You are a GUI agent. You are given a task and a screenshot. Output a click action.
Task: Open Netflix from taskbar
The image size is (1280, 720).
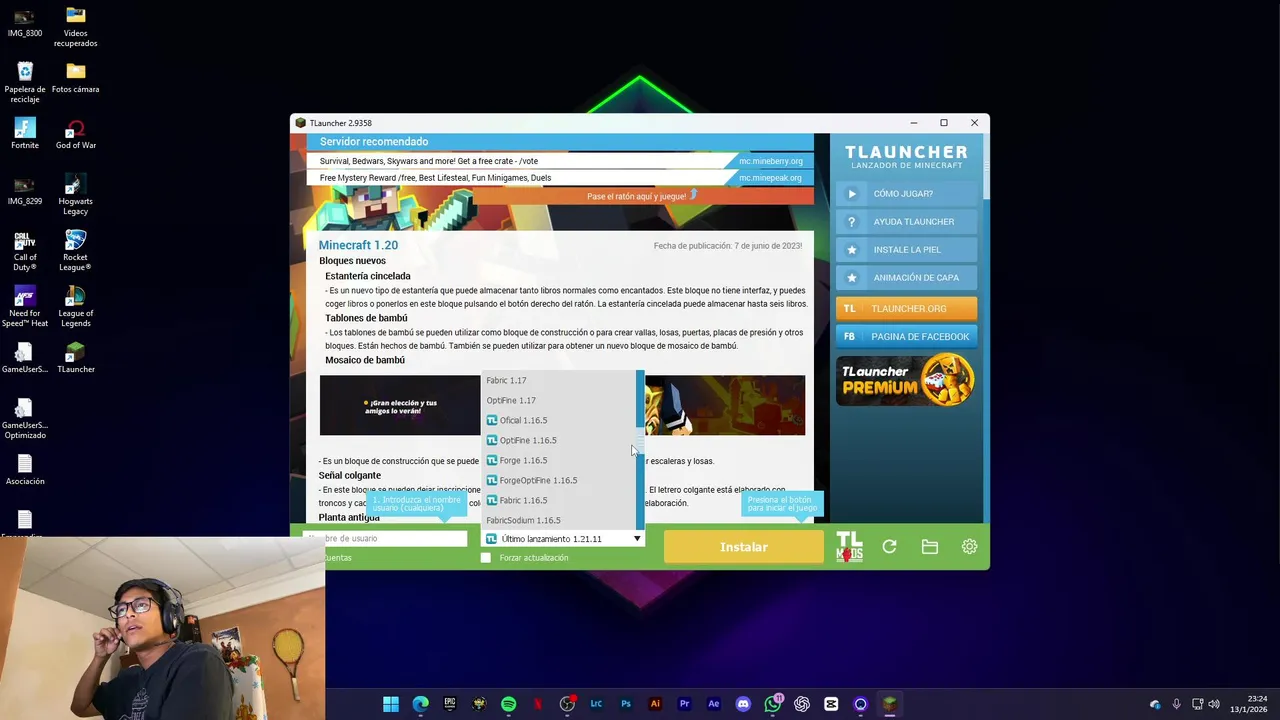pos(538,704)
